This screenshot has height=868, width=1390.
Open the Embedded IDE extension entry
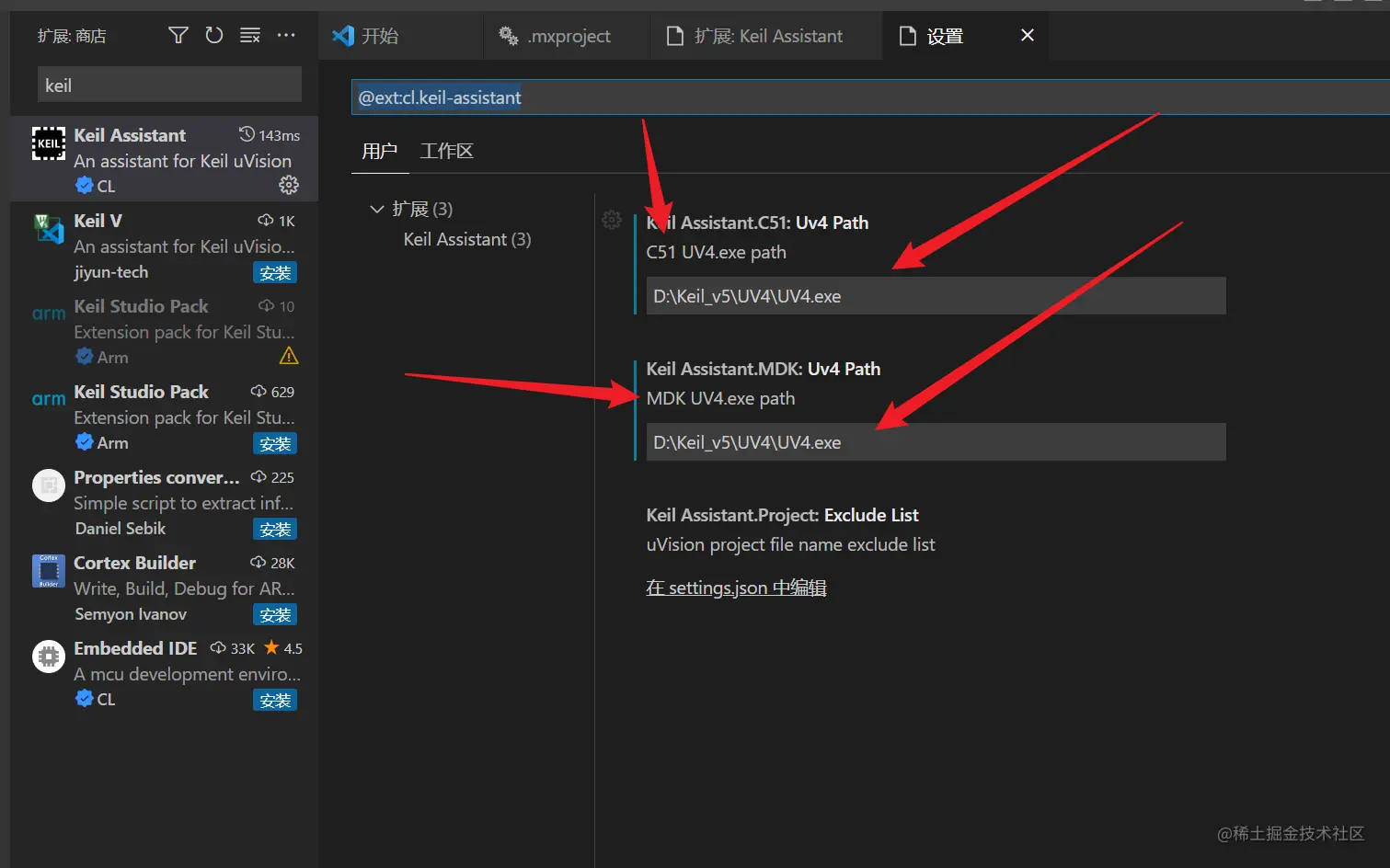pos(165,672)
